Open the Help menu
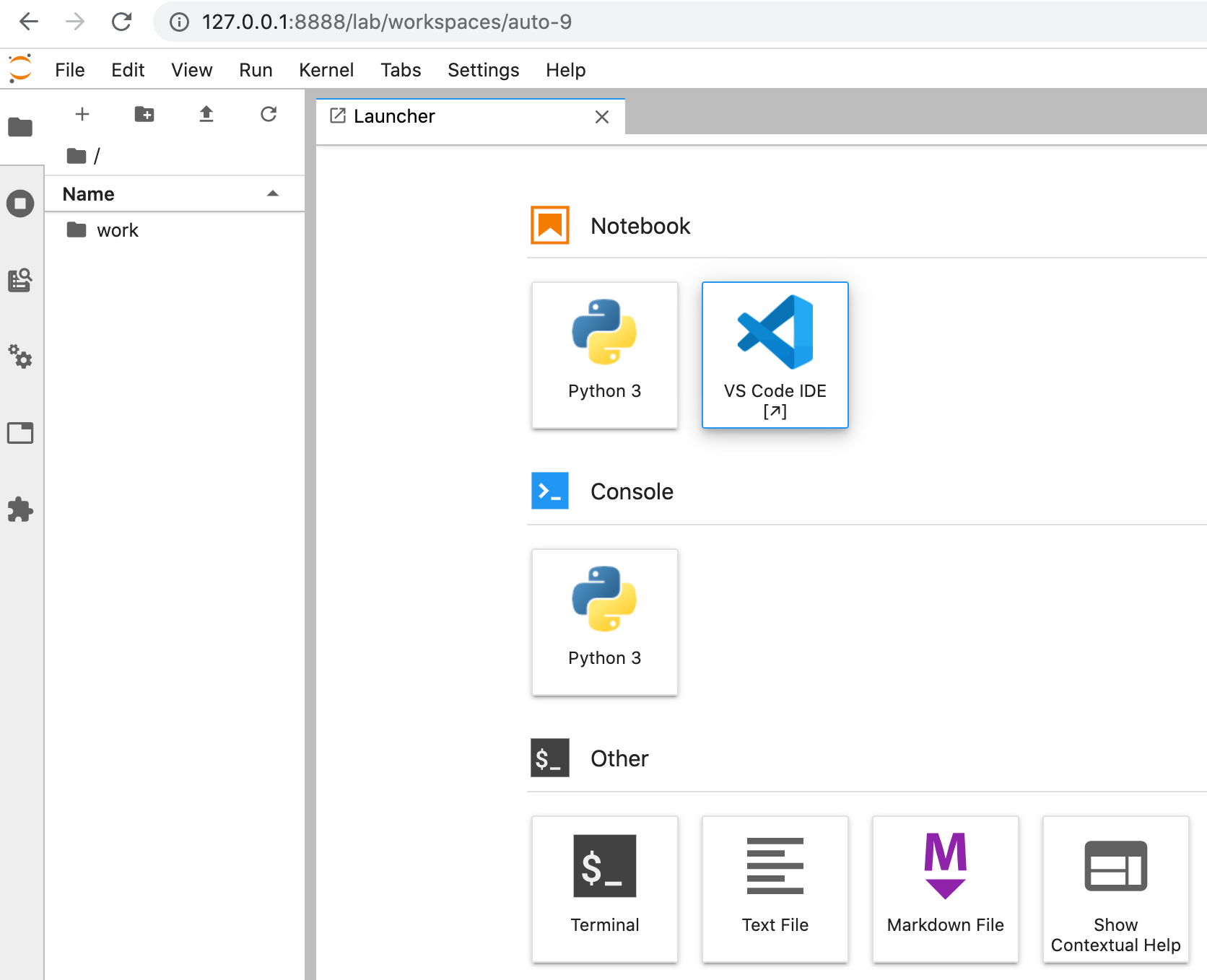Viewport: 1207px width, 980px height. coord(565,70)
